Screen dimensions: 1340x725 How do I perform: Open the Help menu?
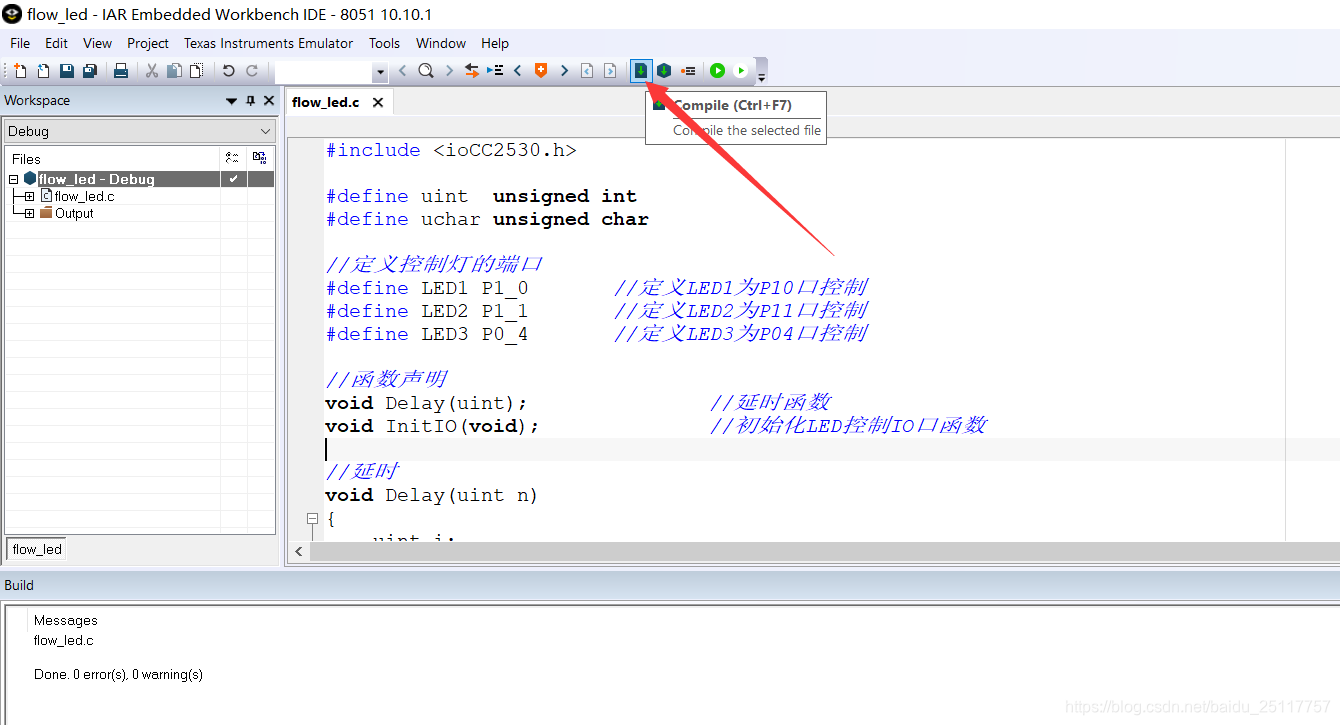point(495,43)
